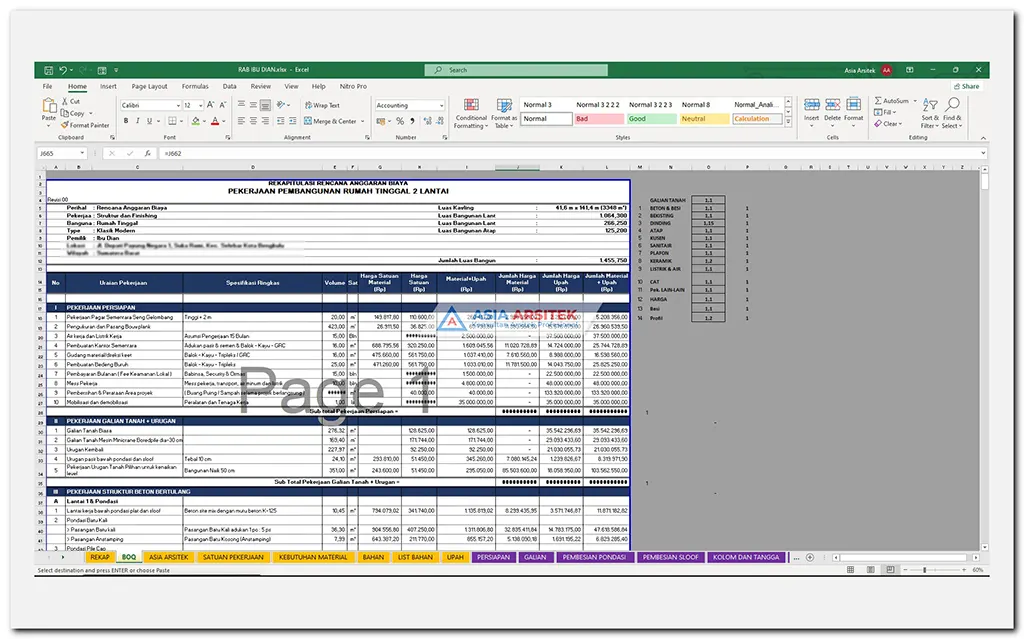
Task: Toggle Underline formatting
Action: click(x=150, y=121)
